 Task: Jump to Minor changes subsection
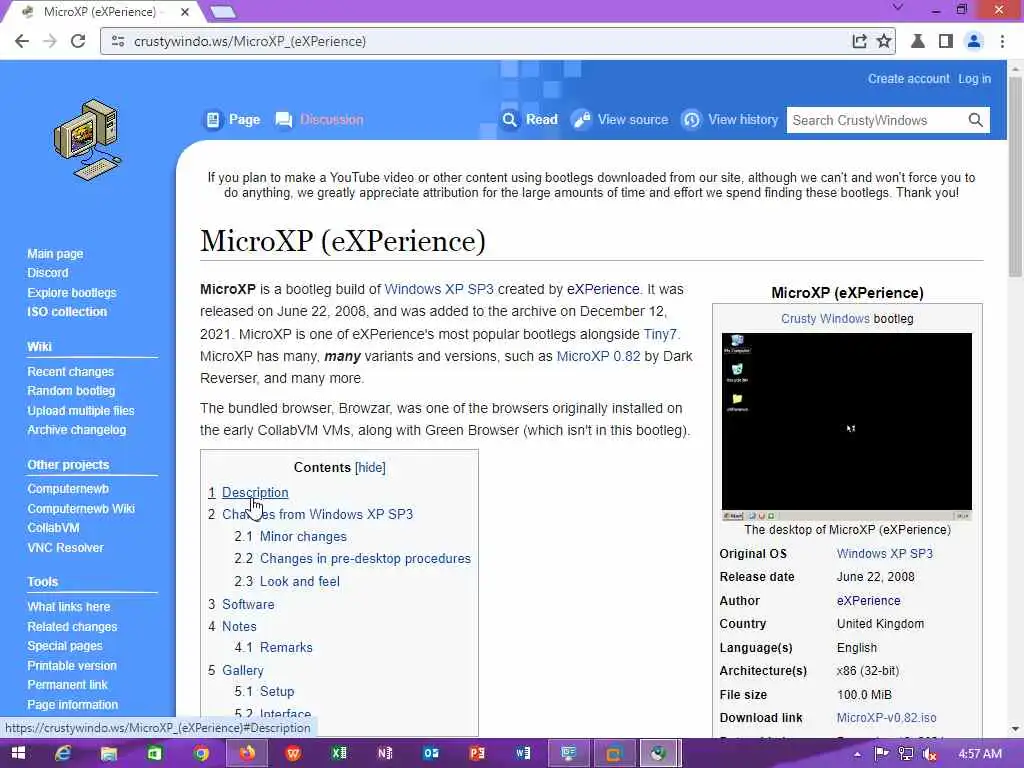point(303,537)
